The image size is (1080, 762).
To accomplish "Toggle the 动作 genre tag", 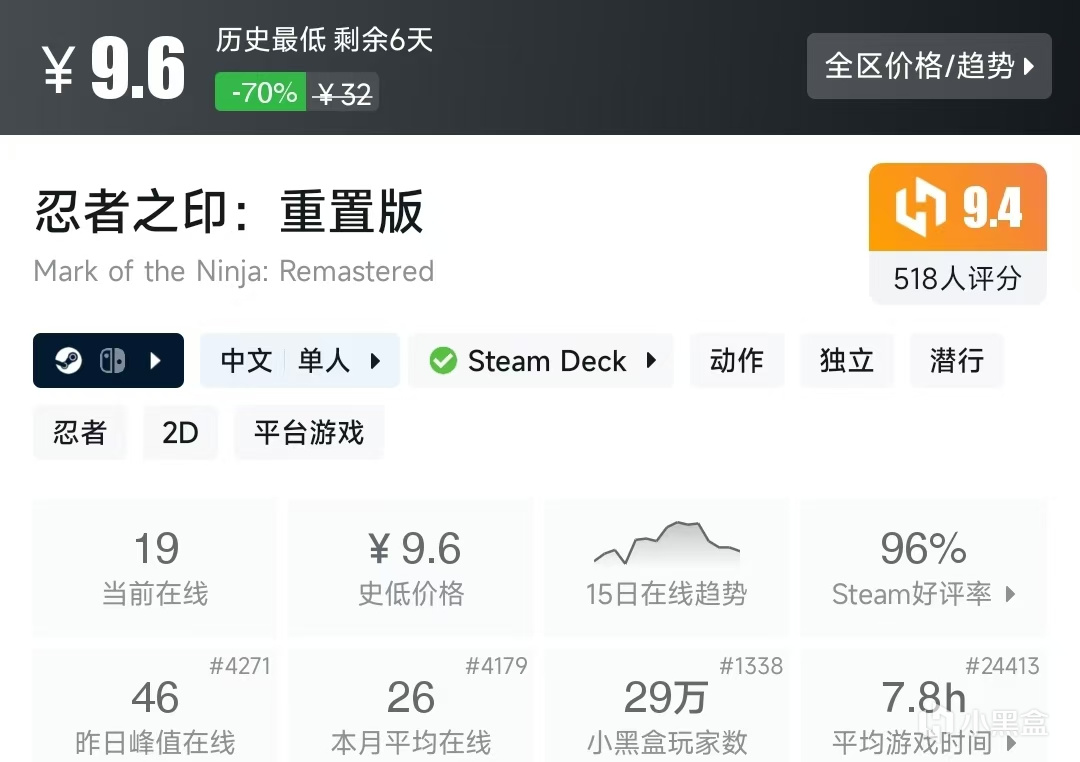I will [x=737, y=361].
